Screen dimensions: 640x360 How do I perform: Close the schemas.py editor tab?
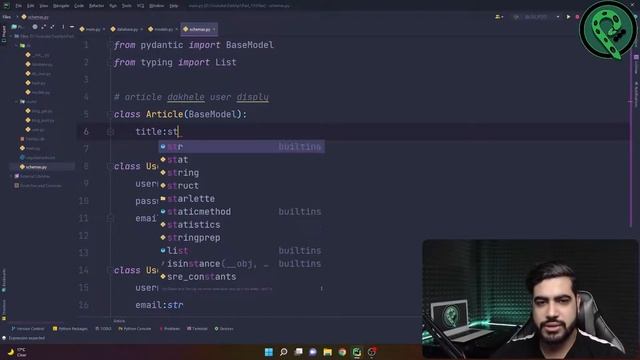(x=214, y=29)
